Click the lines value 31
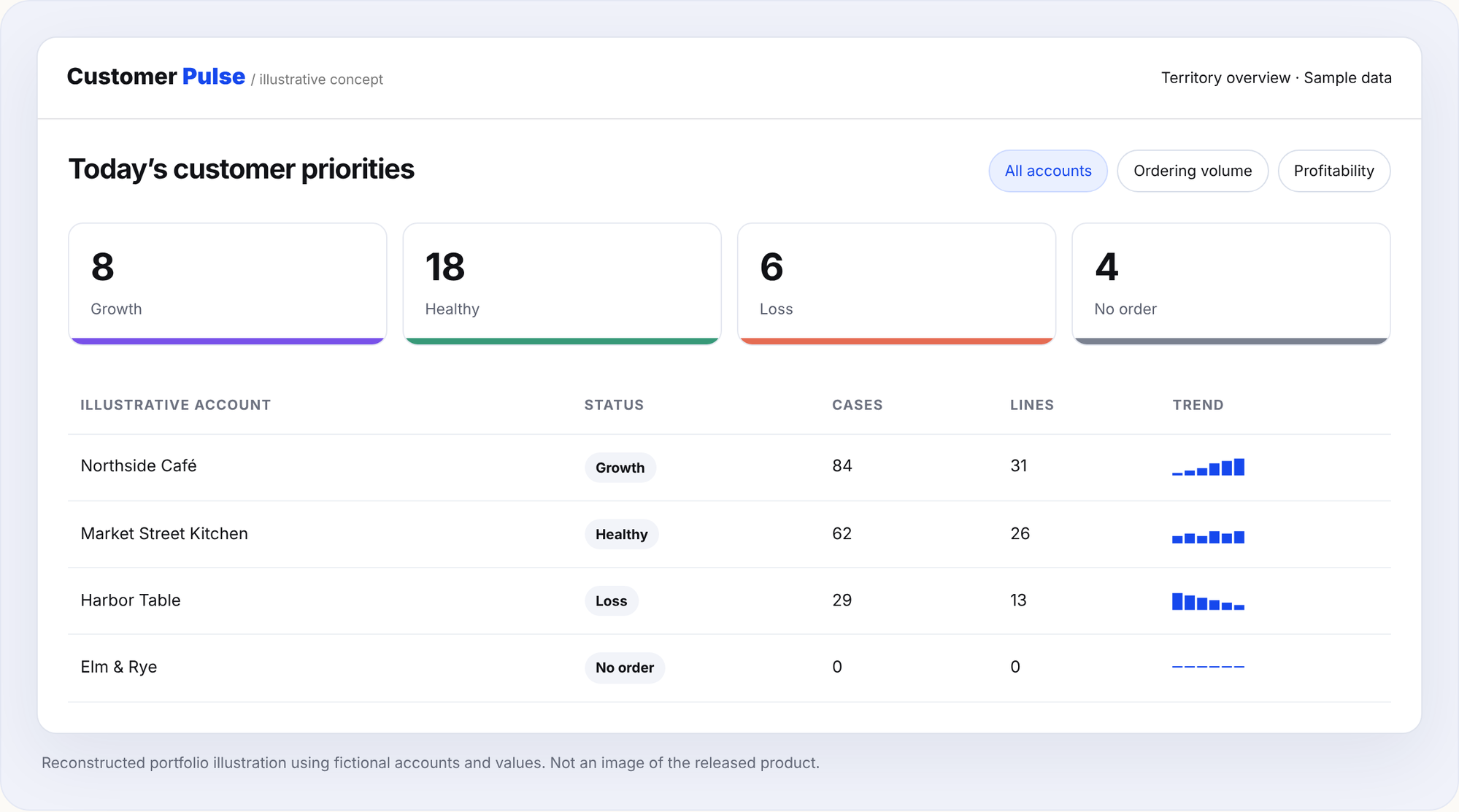 (x=1019, y=465)
